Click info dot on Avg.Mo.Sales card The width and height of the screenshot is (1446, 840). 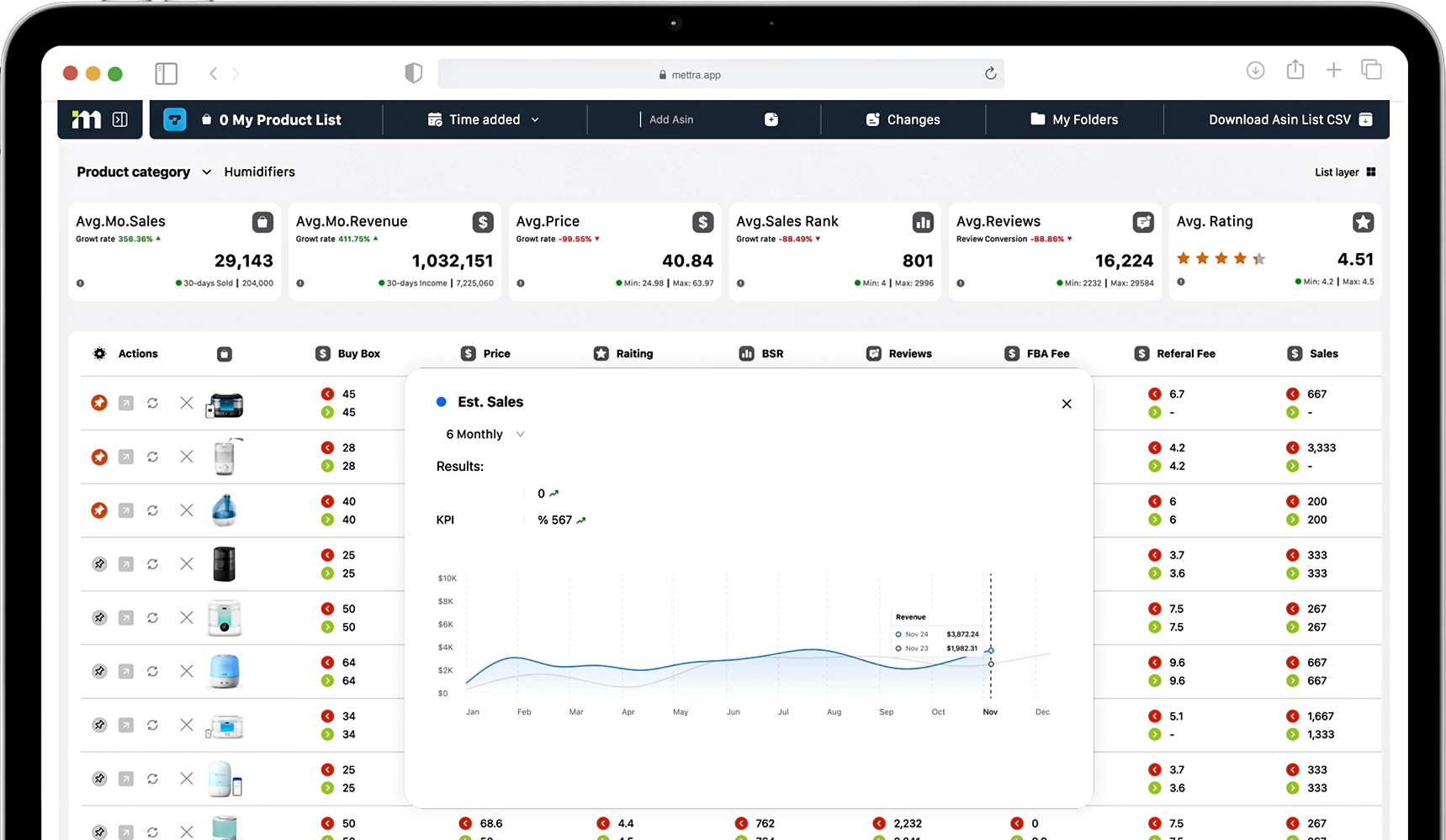click(x=81, y=283)
